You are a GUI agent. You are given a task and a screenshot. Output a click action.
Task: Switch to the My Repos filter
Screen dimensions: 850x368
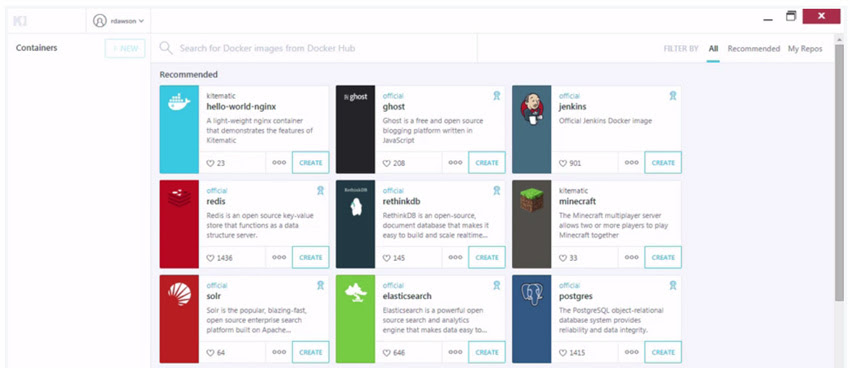(805, 48)
